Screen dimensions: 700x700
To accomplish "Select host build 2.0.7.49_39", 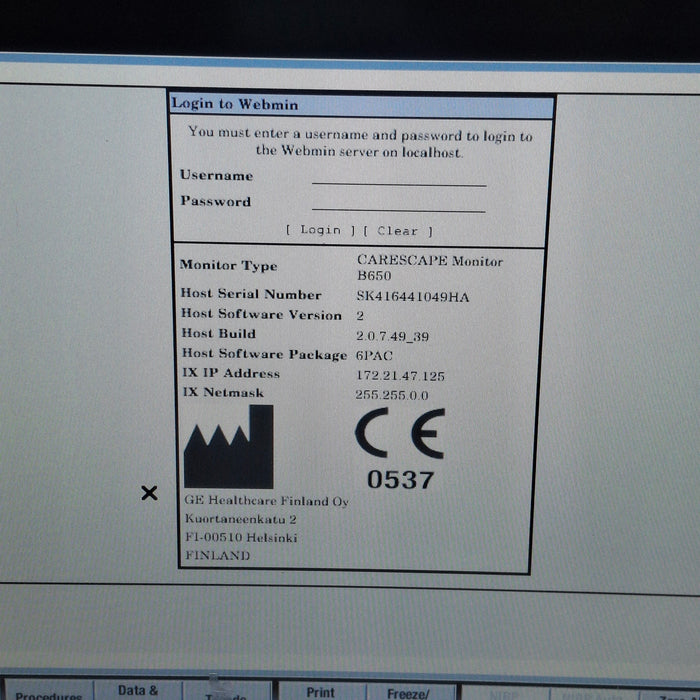I will click(x=392, y=336).
